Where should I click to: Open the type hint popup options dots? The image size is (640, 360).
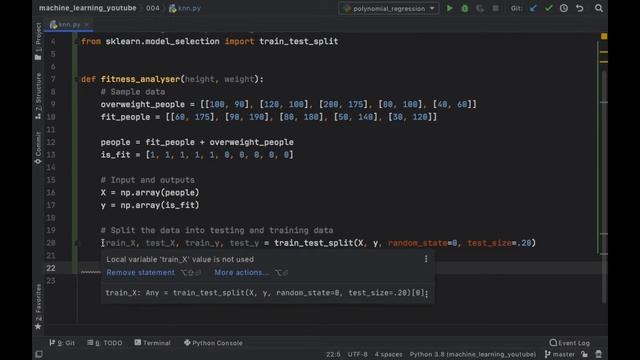(427, 293)
